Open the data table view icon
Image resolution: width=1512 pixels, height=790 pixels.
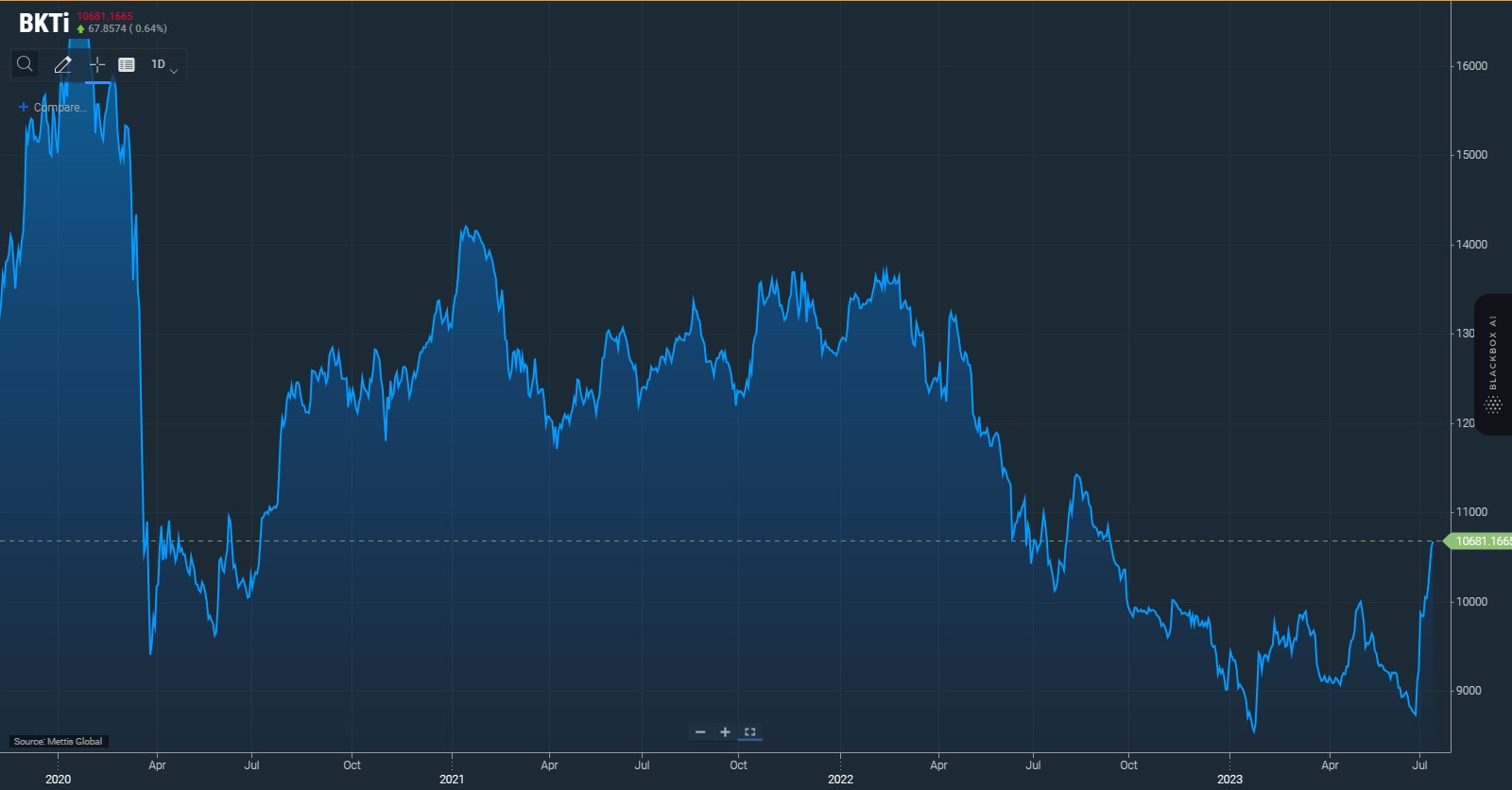(x=127, y=64)
